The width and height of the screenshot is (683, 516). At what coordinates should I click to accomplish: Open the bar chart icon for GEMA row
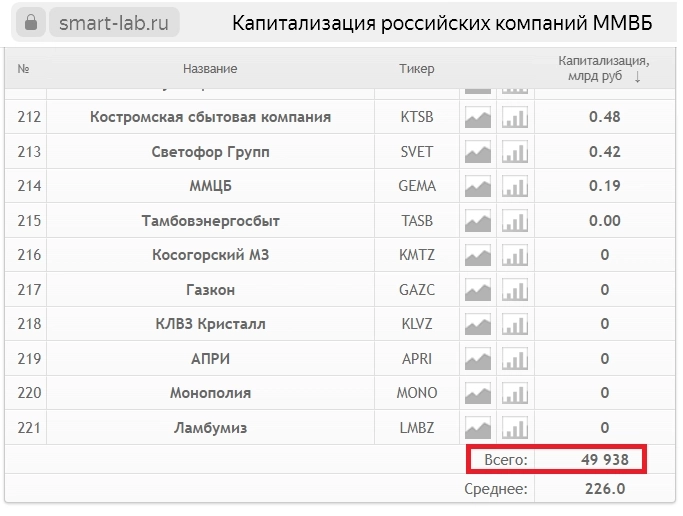514,186
